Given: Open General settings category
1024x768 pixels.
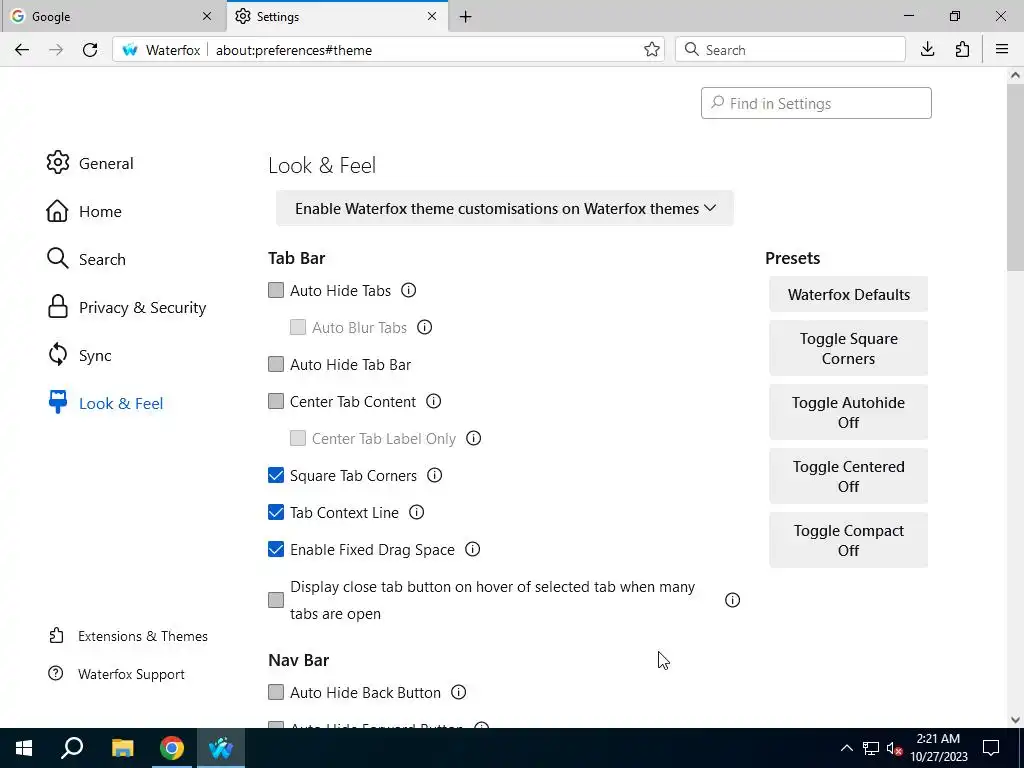Looking at the screenshot, I should 90,163.
